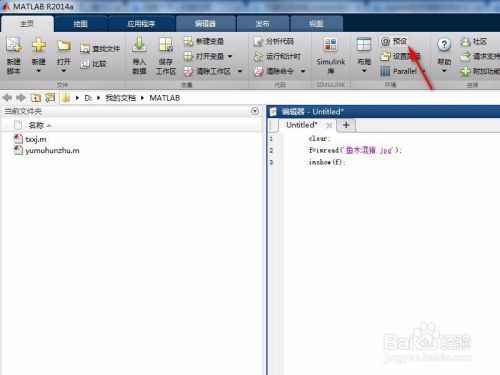
Task: Click the Help (帮助) question mark icon
Action: [x=444, y=45]
